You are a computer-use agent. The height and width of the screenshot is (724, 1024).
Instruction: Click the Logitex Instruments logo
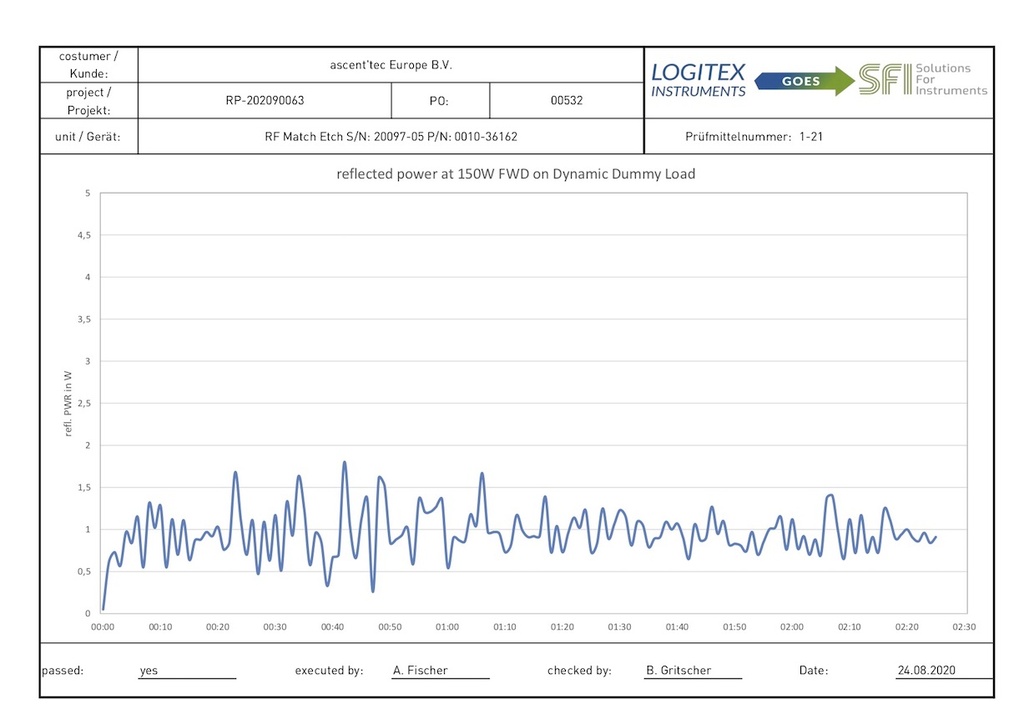698,81
